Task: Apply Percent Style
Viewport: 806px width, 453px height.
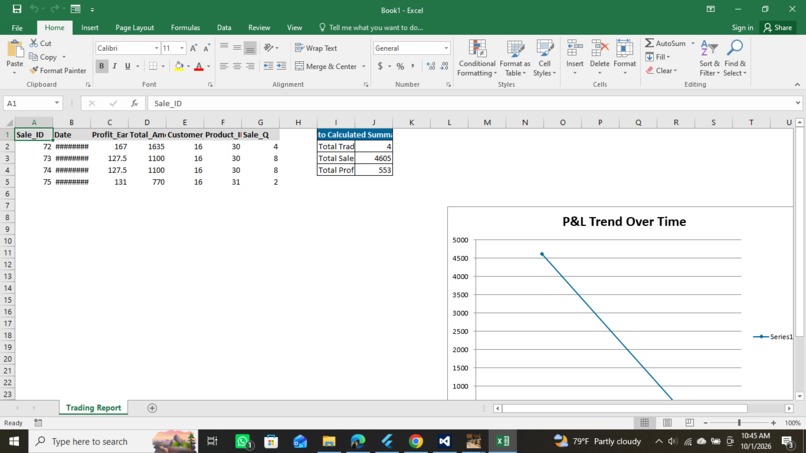Action: click(x=400, y=66)
